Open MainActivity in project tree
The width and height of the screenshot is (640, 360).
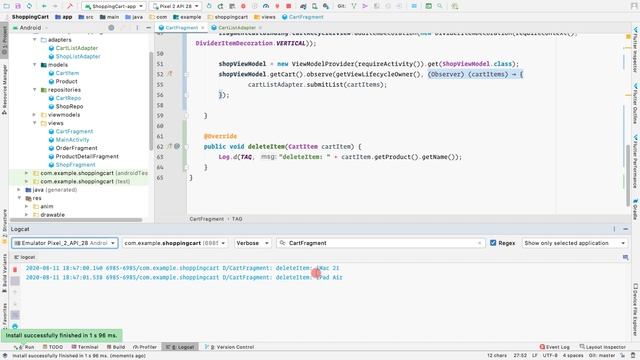pyautogui.click(x=72, y=140)
